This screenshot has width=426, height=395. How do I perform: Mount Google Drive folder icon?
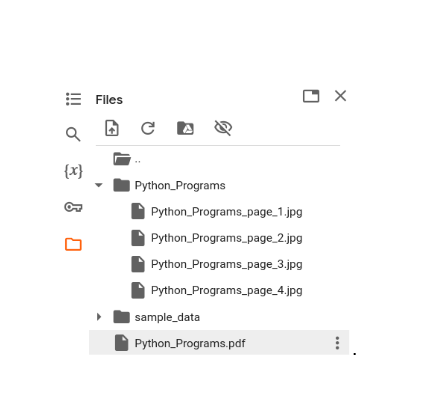(x=185, y=128)
